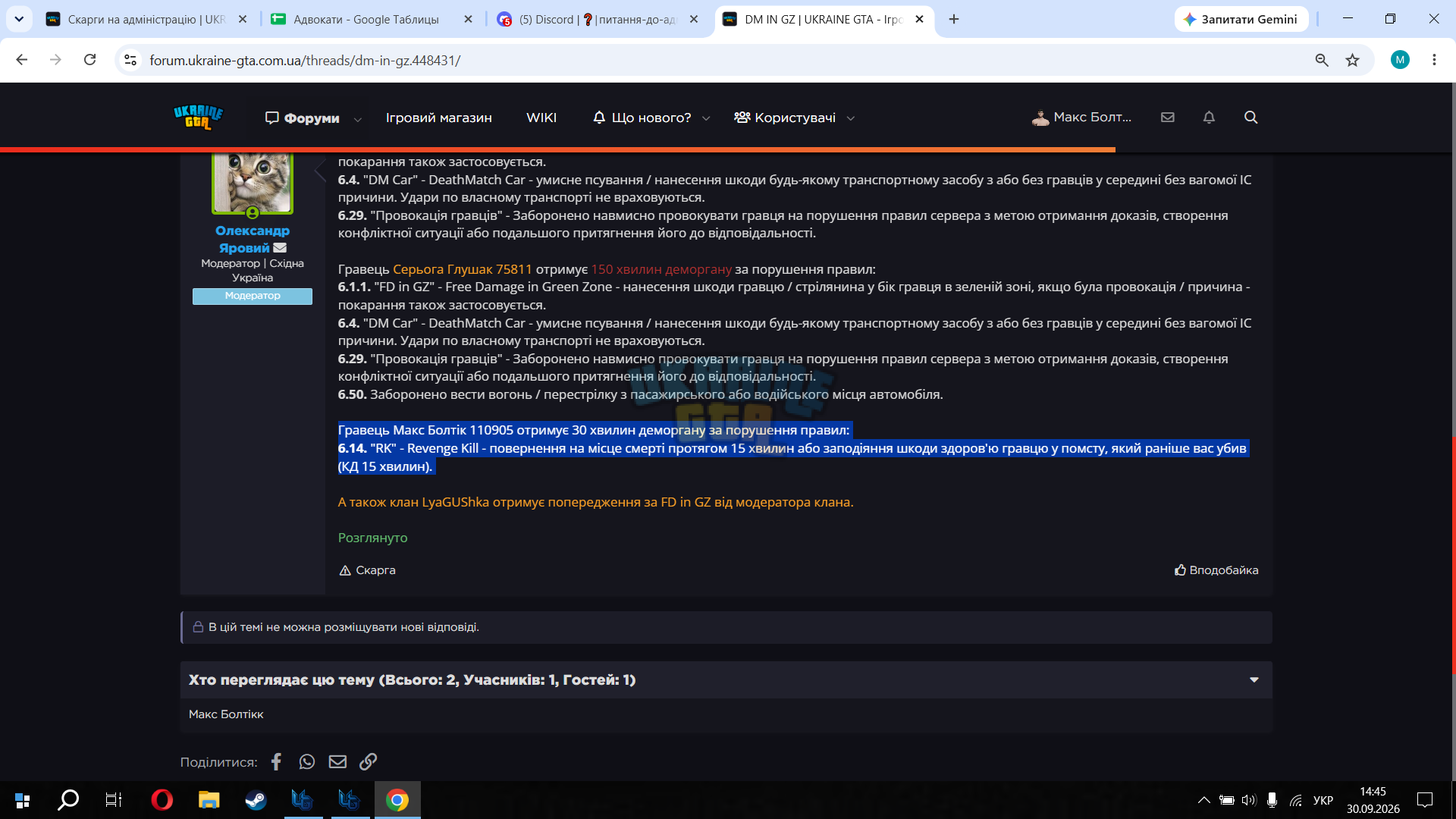This screenshot has height=819, width=1456.
Task: Share thread via WhatsApp icon
Action: [x=306, y=761]
